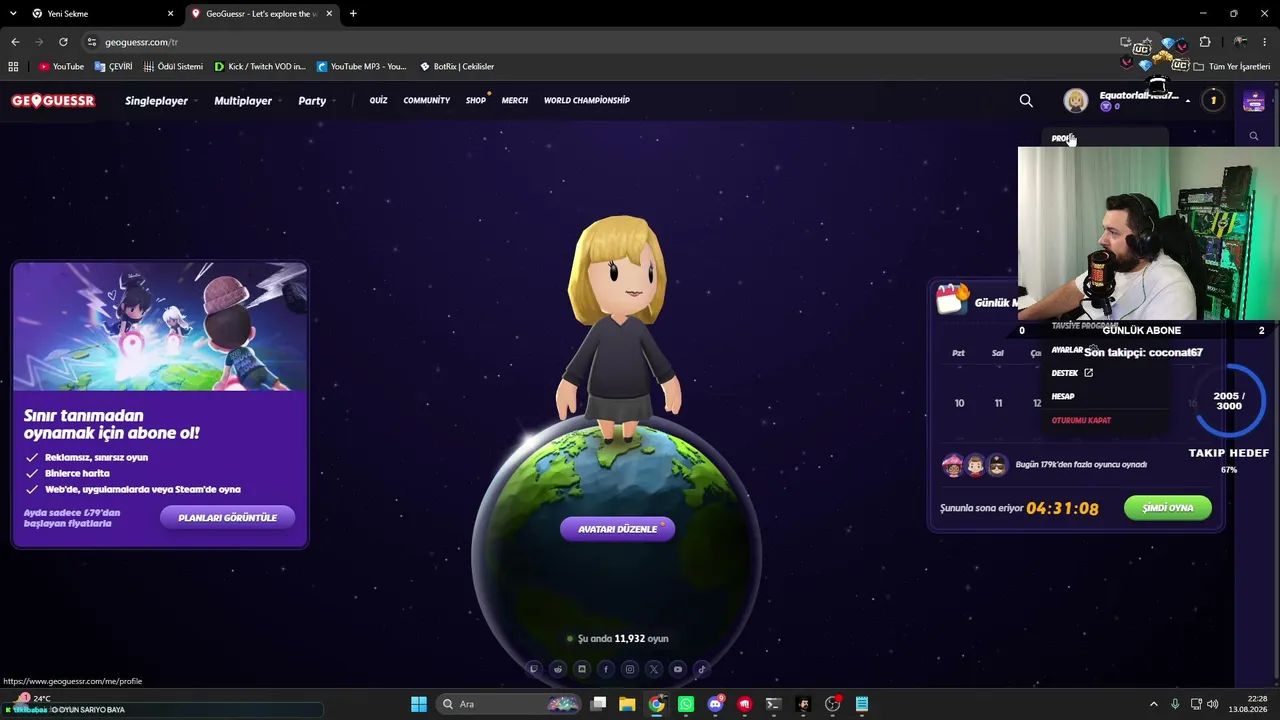The image size is (1280, 720).
Task: Click the address bar showing geoguessr.com/tr
Action: [x=600, y=42]
